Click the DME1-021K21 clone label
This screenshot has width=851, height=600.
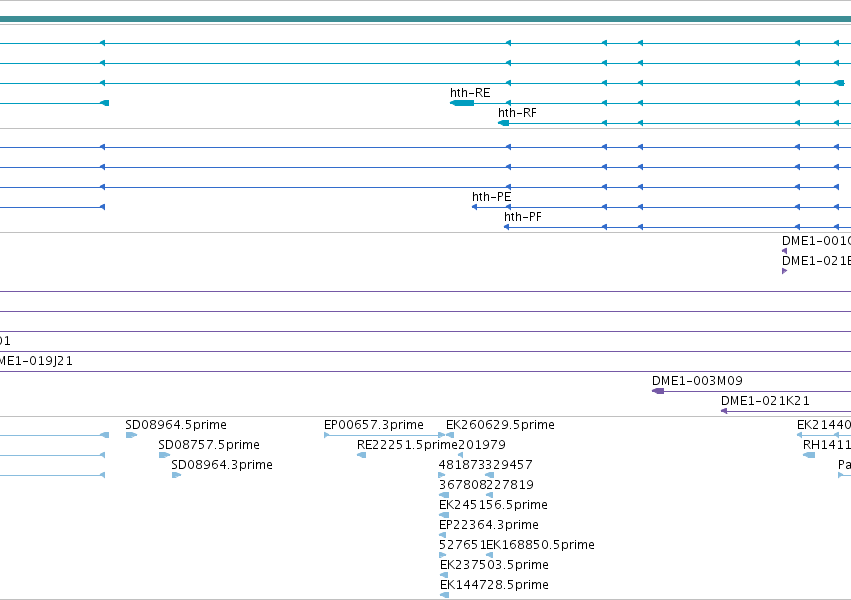(765, 401)
